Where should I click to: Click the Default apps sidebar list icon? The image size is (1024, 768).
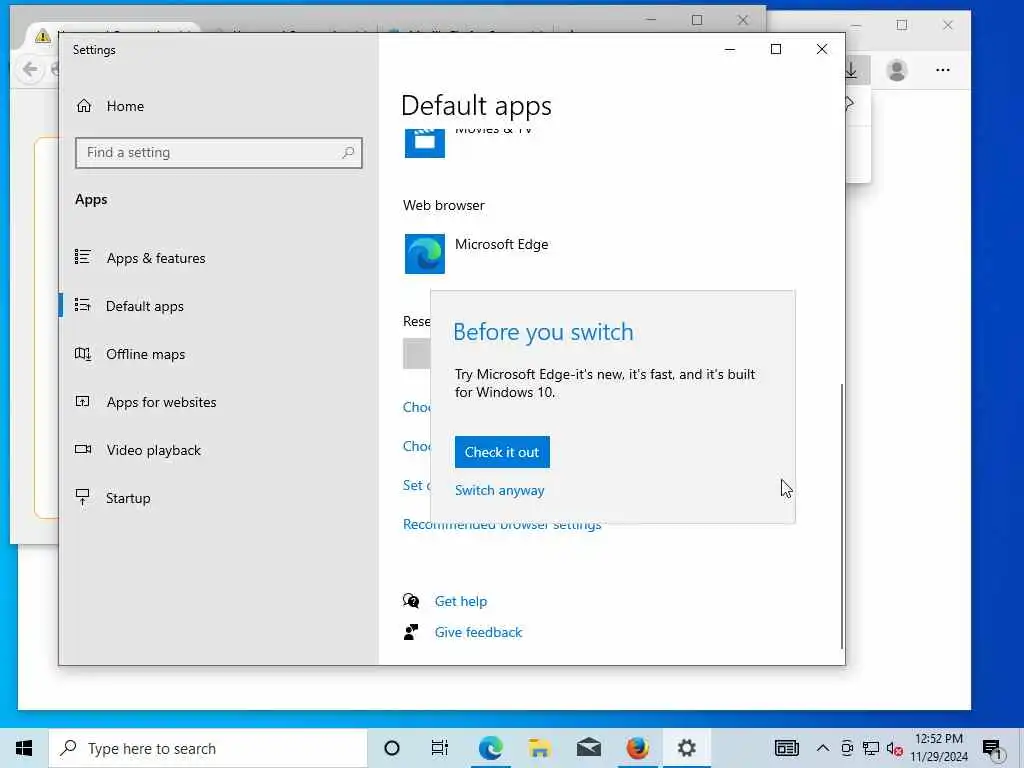(x=83, y=305)
